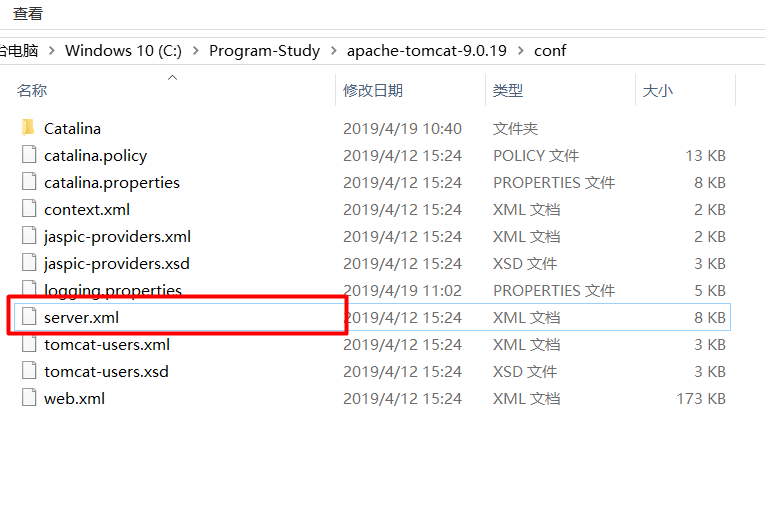Click XSD 文件 type of tomcat-users.xsd
Image resolution: width=765 pixels, height=517 pixels.
pos(525,372)
